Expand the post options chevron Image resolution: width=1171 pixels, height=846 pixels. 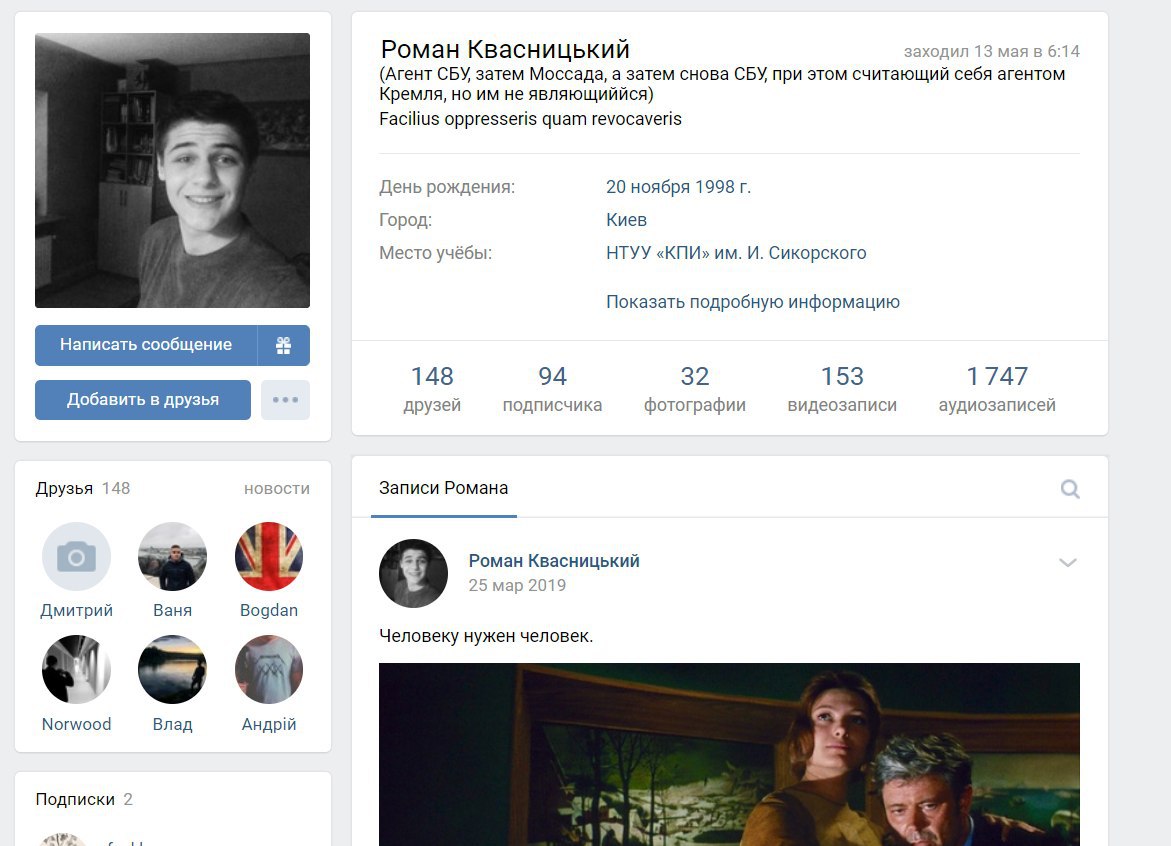pyautogui.click(x=1068, y=562)
